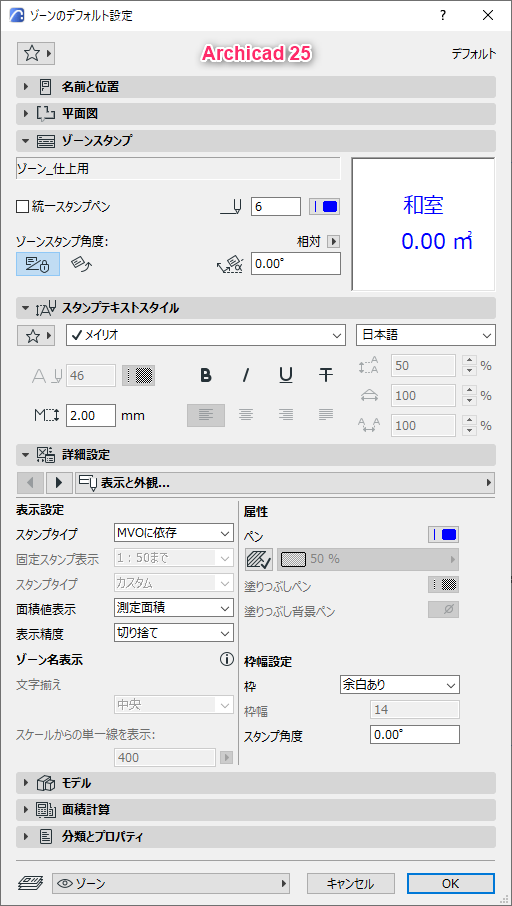Screen dimensions: 512x906
Task: Confirm with the OK button
Action: (450, 883)
